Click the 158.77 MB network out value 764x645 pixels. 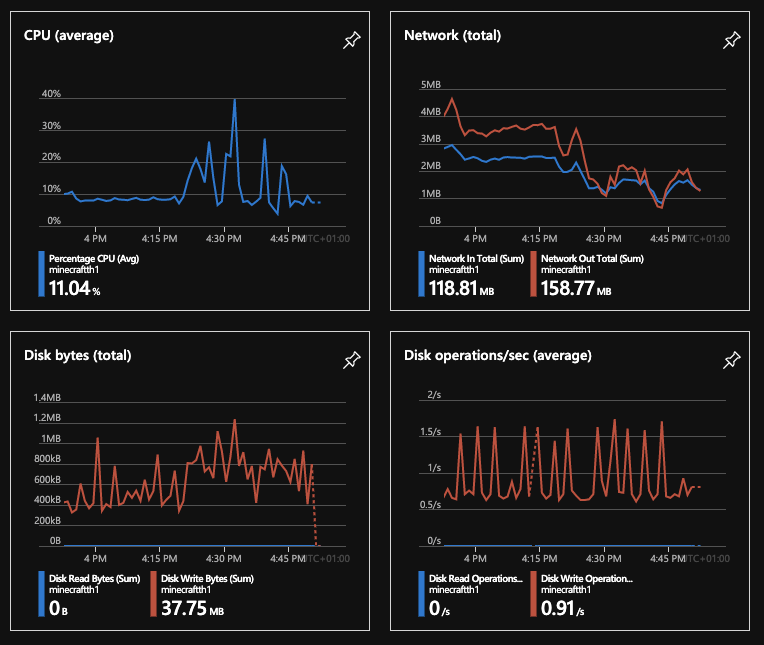576,288
